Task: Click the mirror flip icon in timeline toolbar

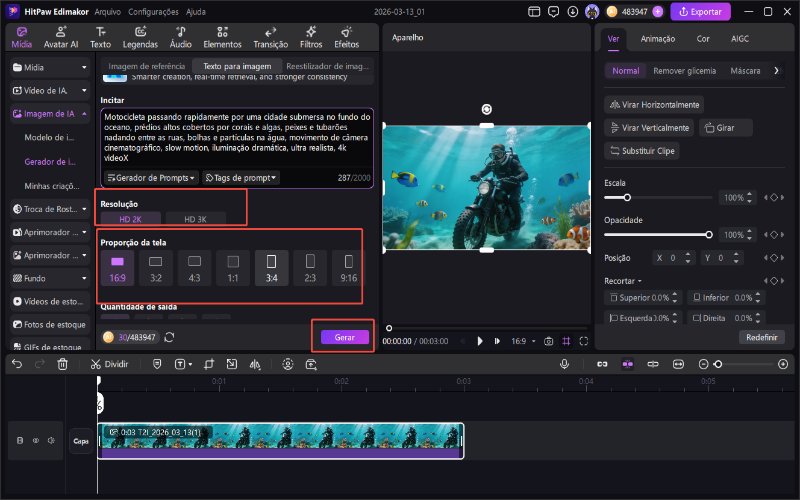Action: pos(255,364)
